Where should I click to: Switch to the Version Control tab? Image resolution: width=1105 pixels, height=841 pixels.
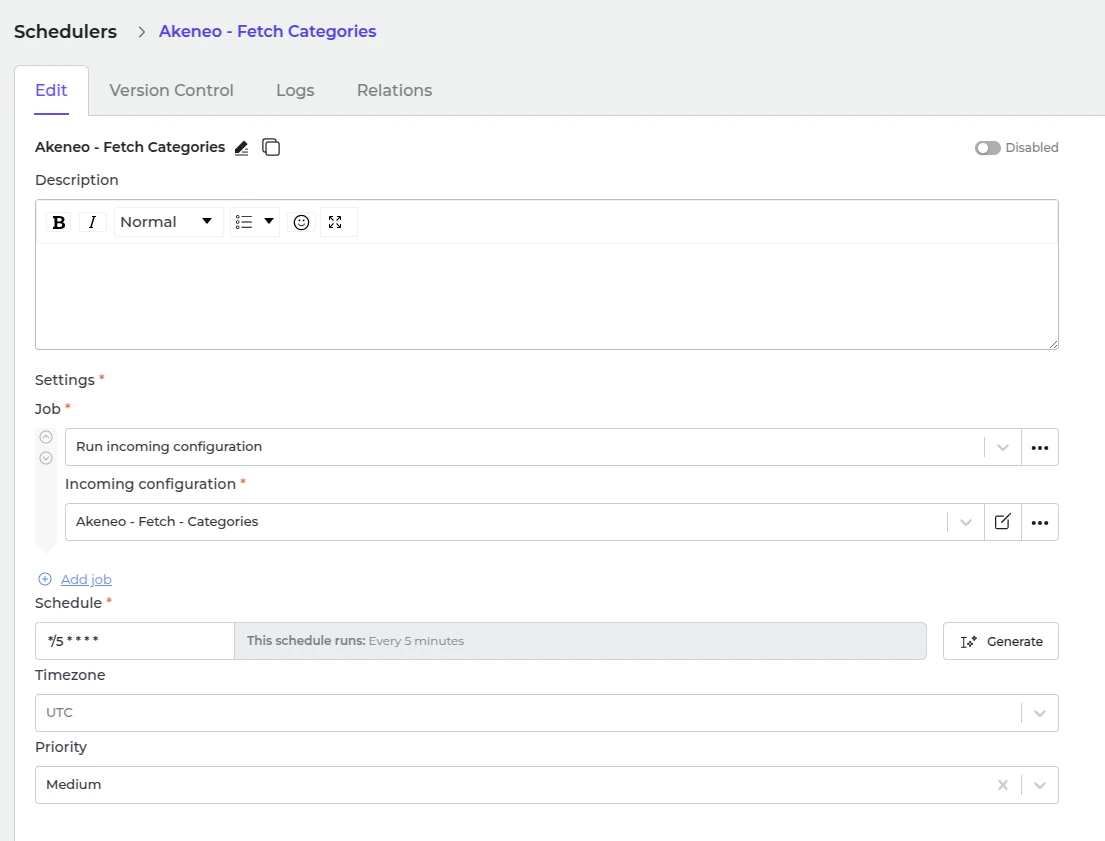(x=171, y=90)
